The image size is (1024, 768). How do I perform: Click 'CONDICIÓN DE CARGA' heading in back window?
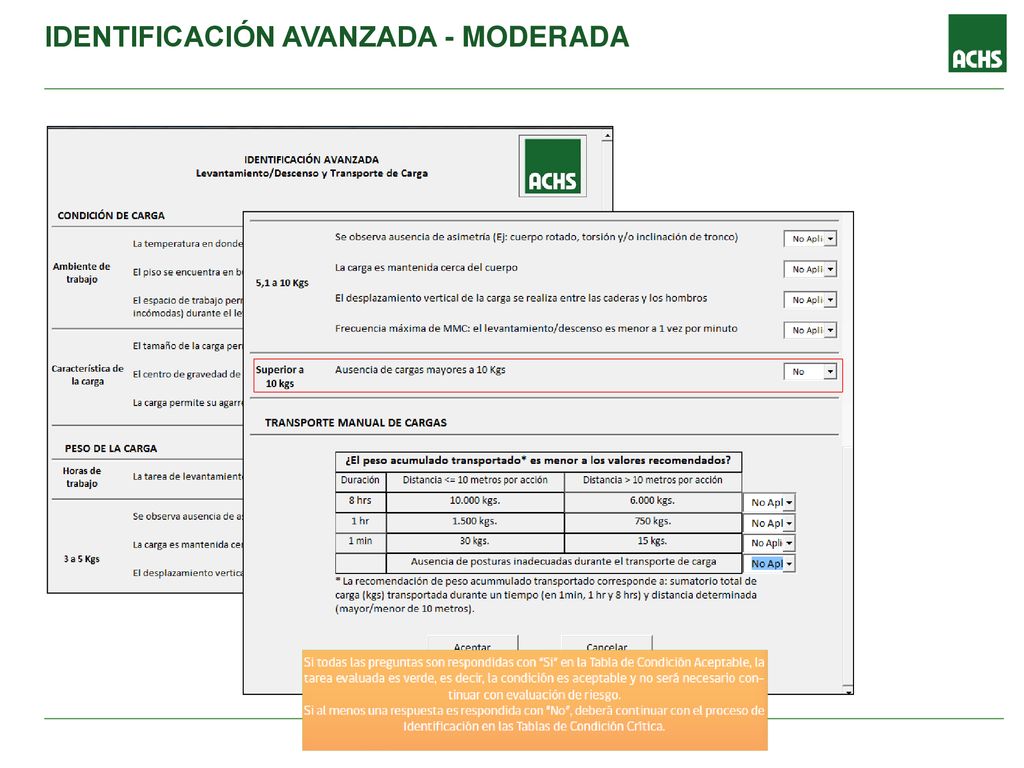111,216
